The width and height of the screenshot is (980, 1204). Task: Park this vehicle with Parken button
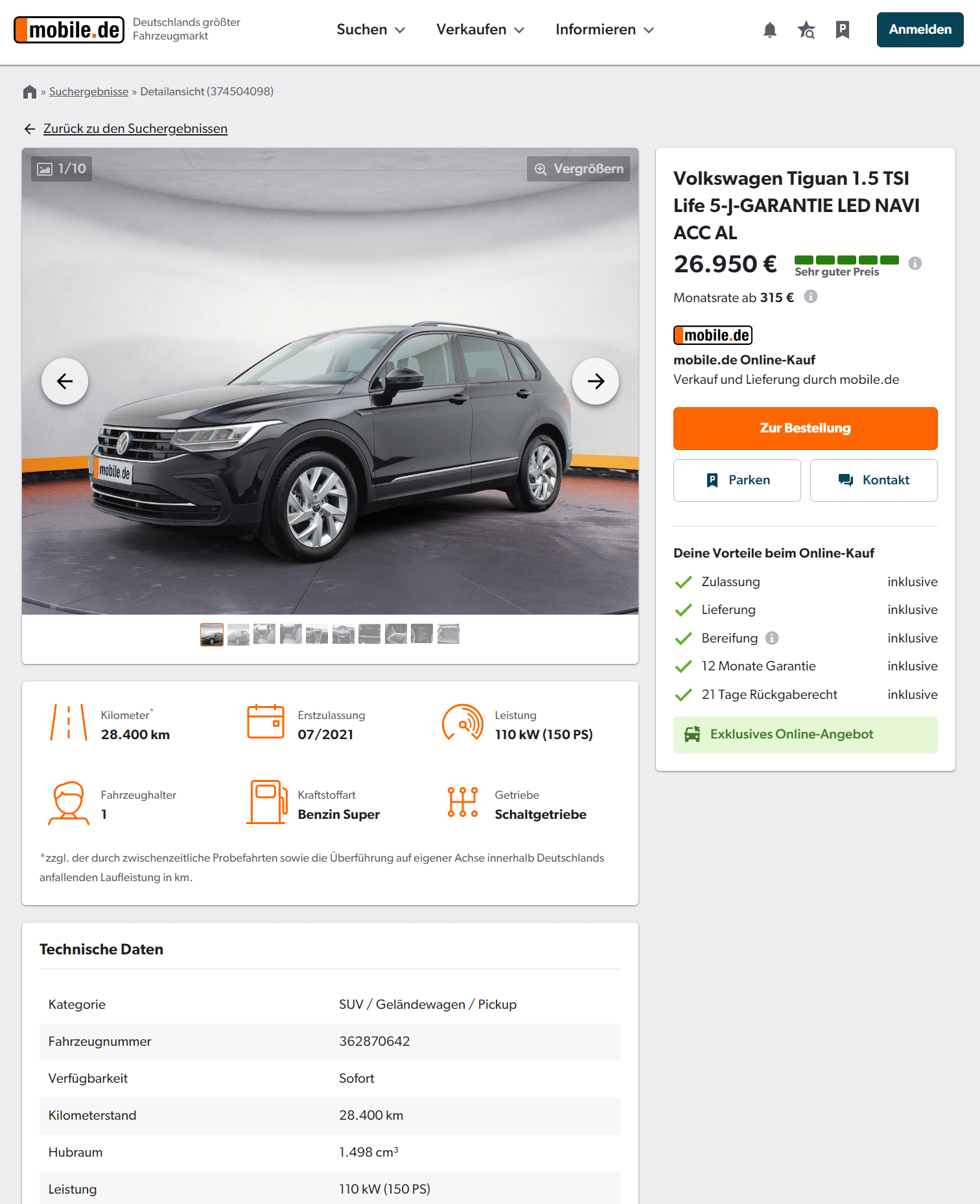737,480
